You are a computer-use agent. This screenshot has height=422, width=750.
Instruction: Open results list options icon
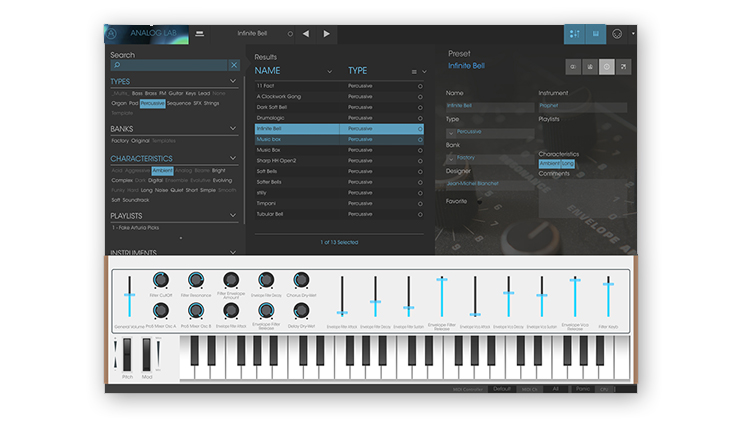coord(414,72)
